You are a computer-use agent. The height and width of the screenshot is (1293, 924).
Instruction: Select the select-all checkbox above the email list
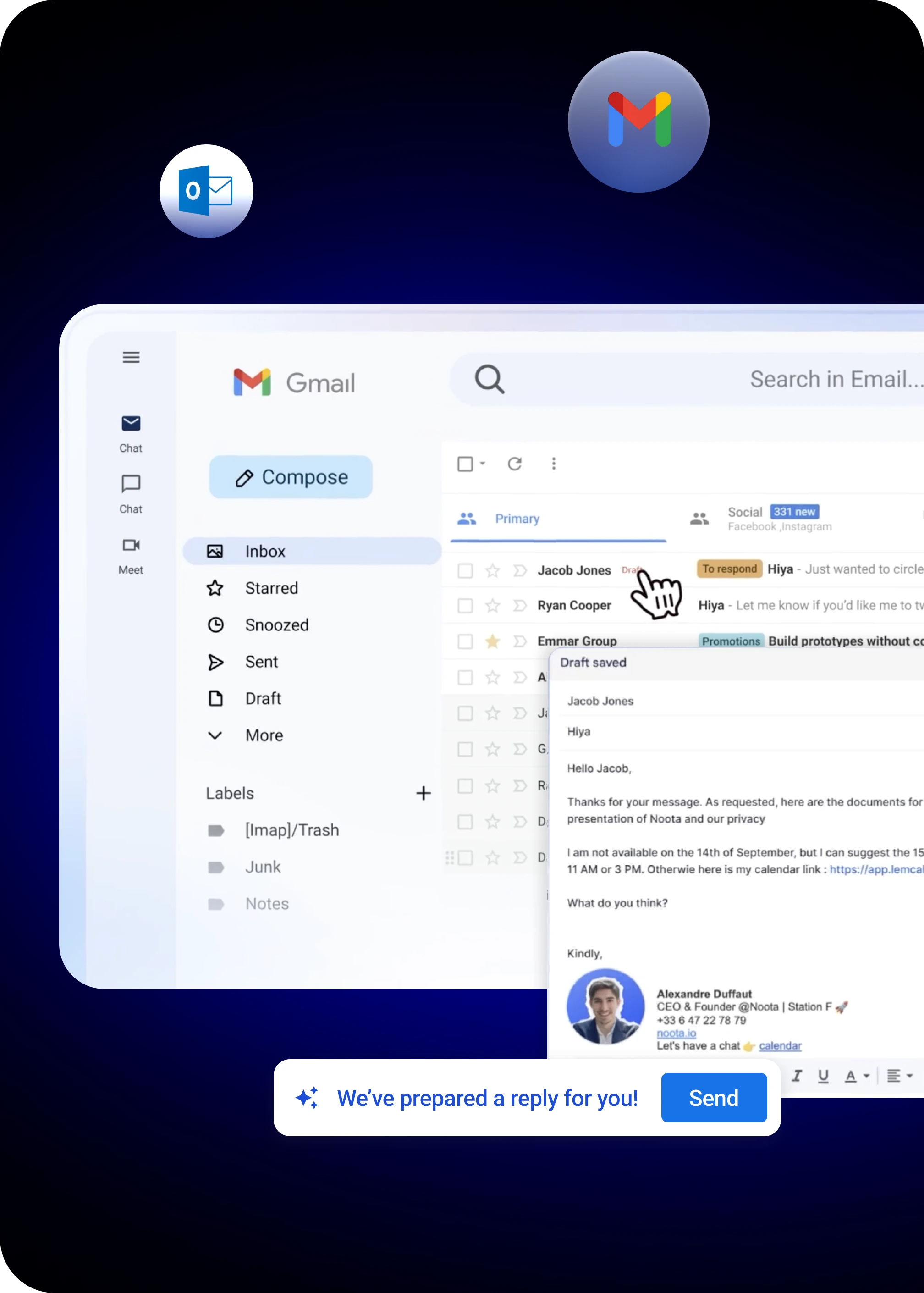tap(465, 464)
